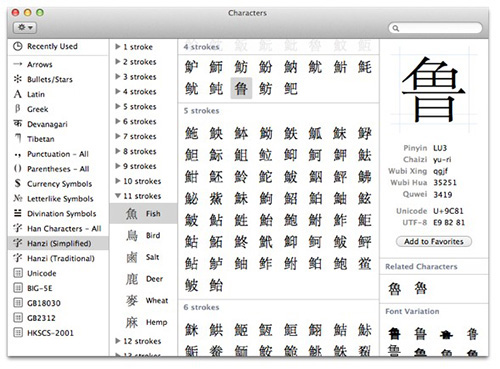Select highlighted 鲁 character in grid
500x369 pixels.
point(241,89)
